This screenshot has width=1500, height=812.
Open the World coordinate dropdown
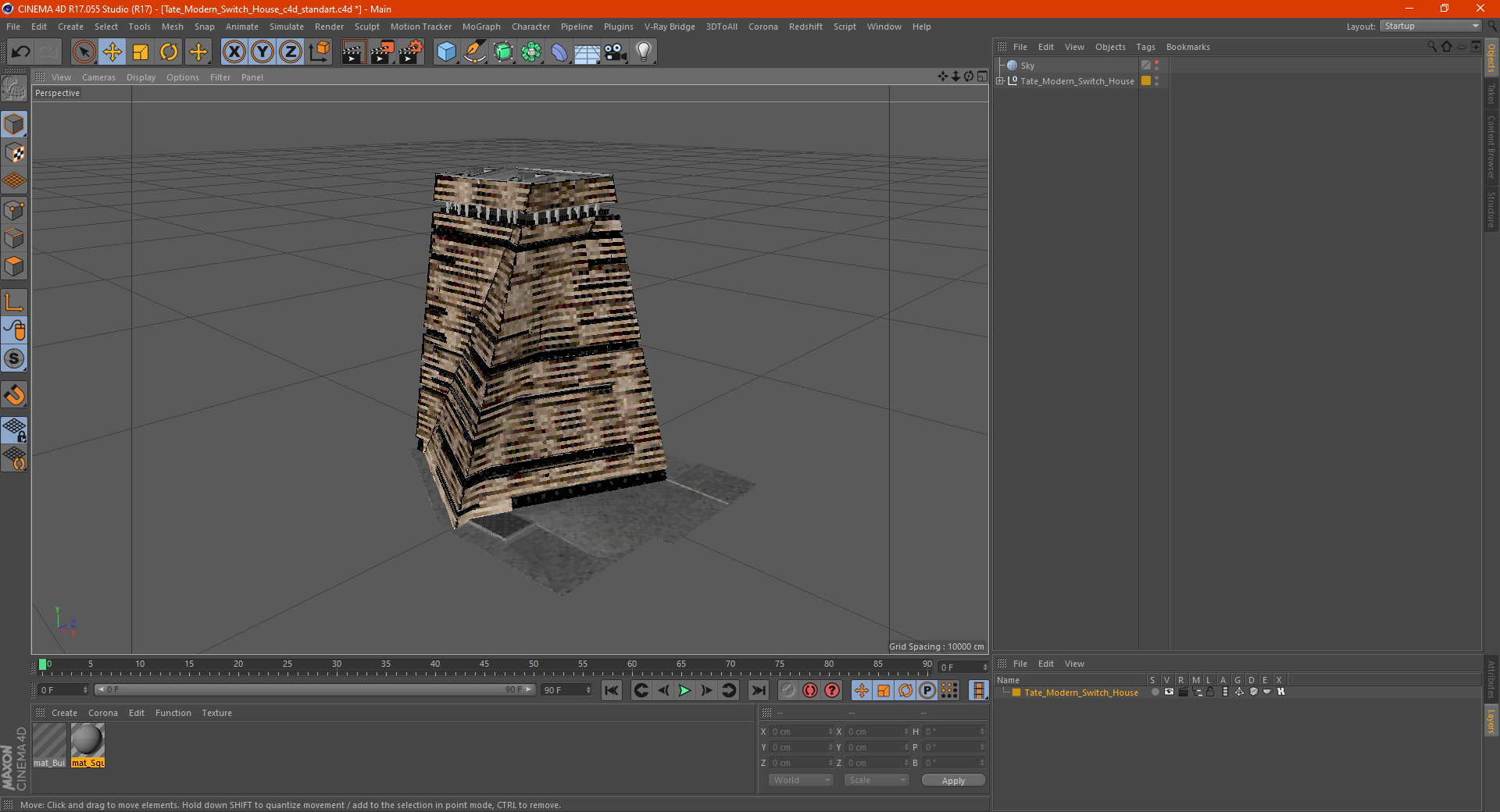[801, 780]
